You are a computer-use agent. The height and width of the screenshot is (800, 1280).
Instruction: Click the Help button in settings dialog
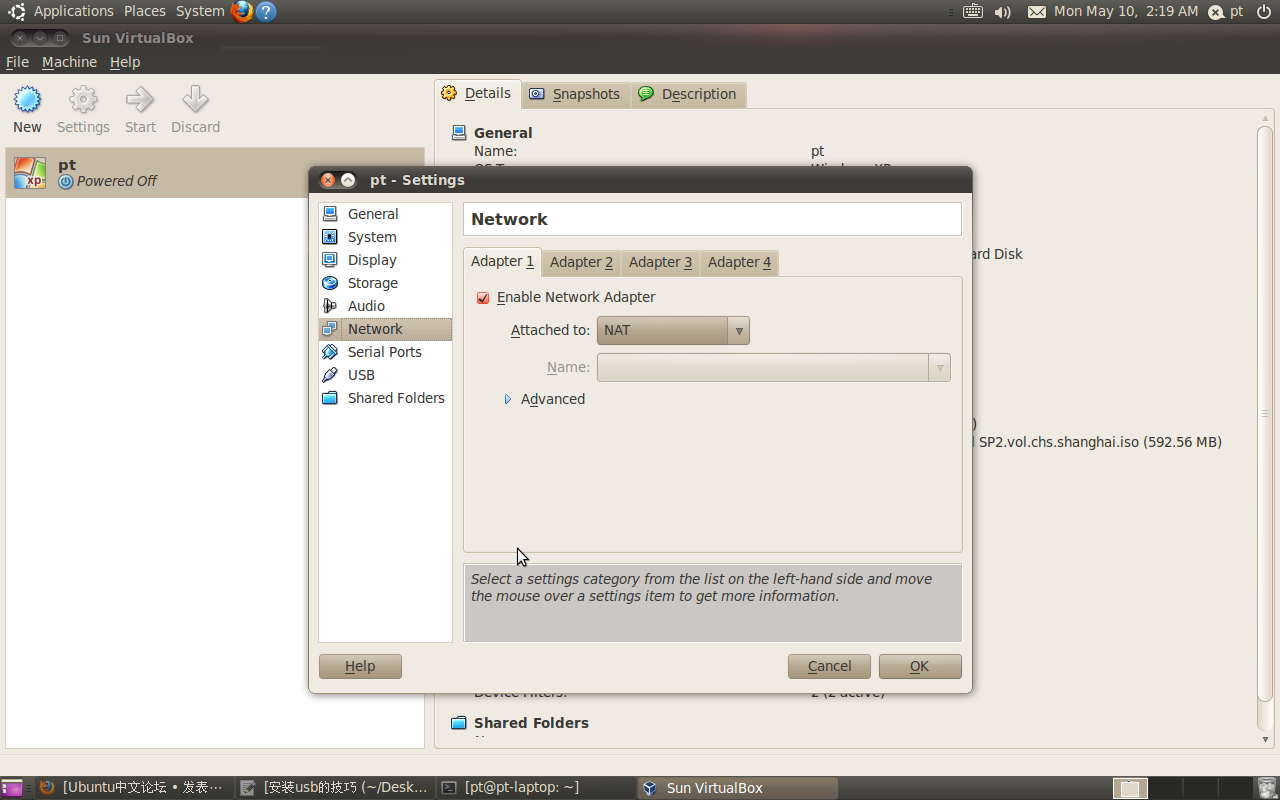pos(360,667)
